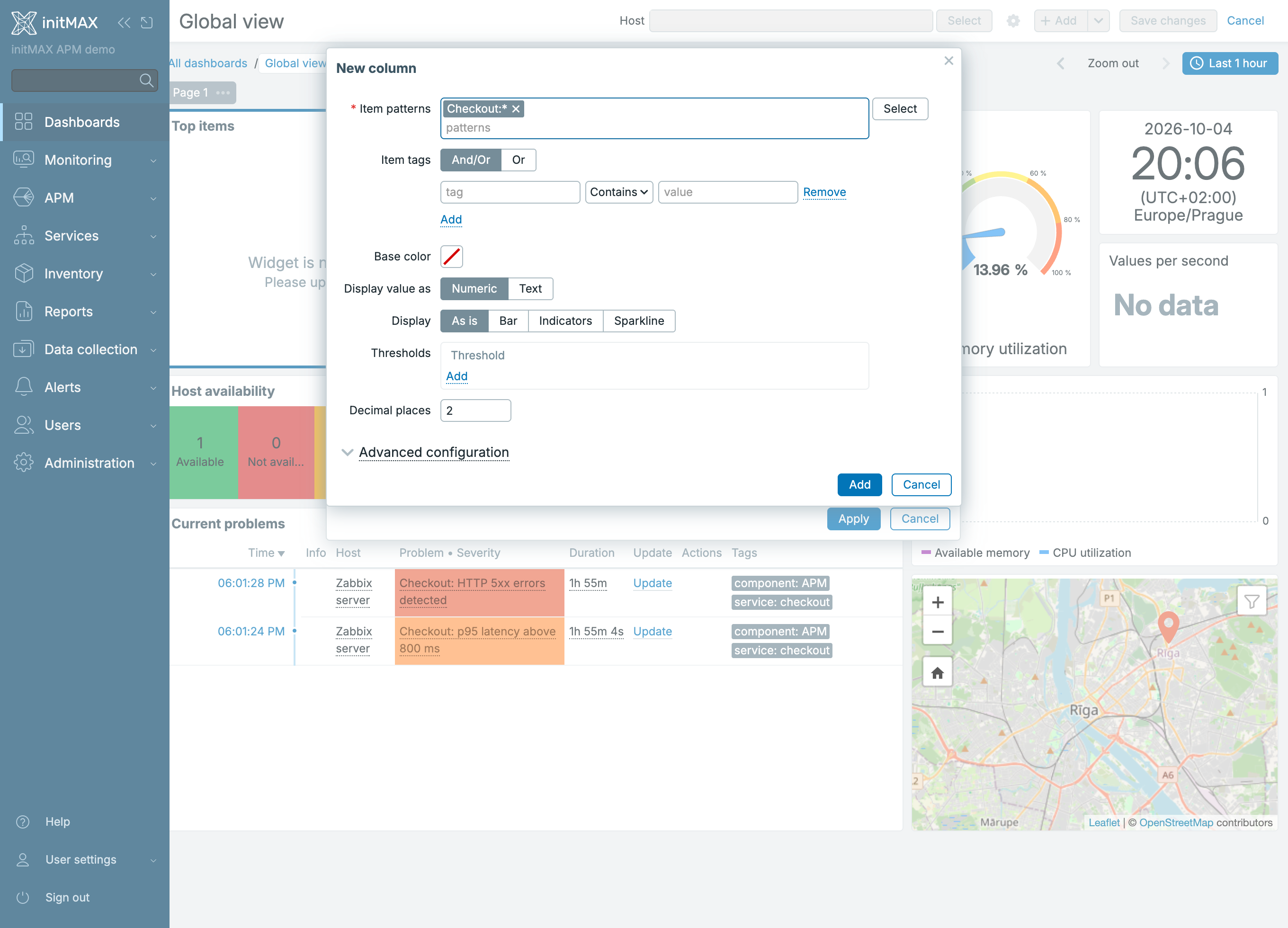Click the Alerts bell icon

23,387
